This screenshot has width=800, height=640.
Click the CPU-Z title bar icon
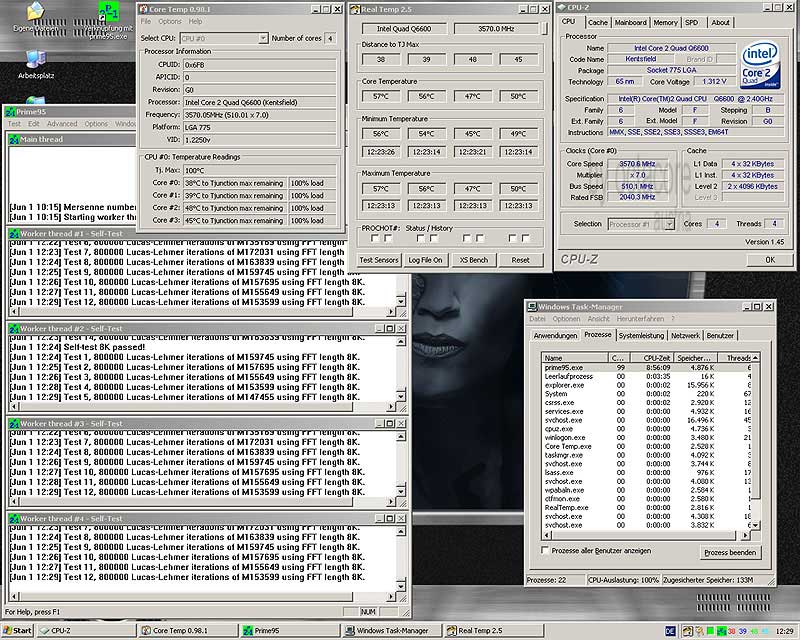click(x=561, y=8)
